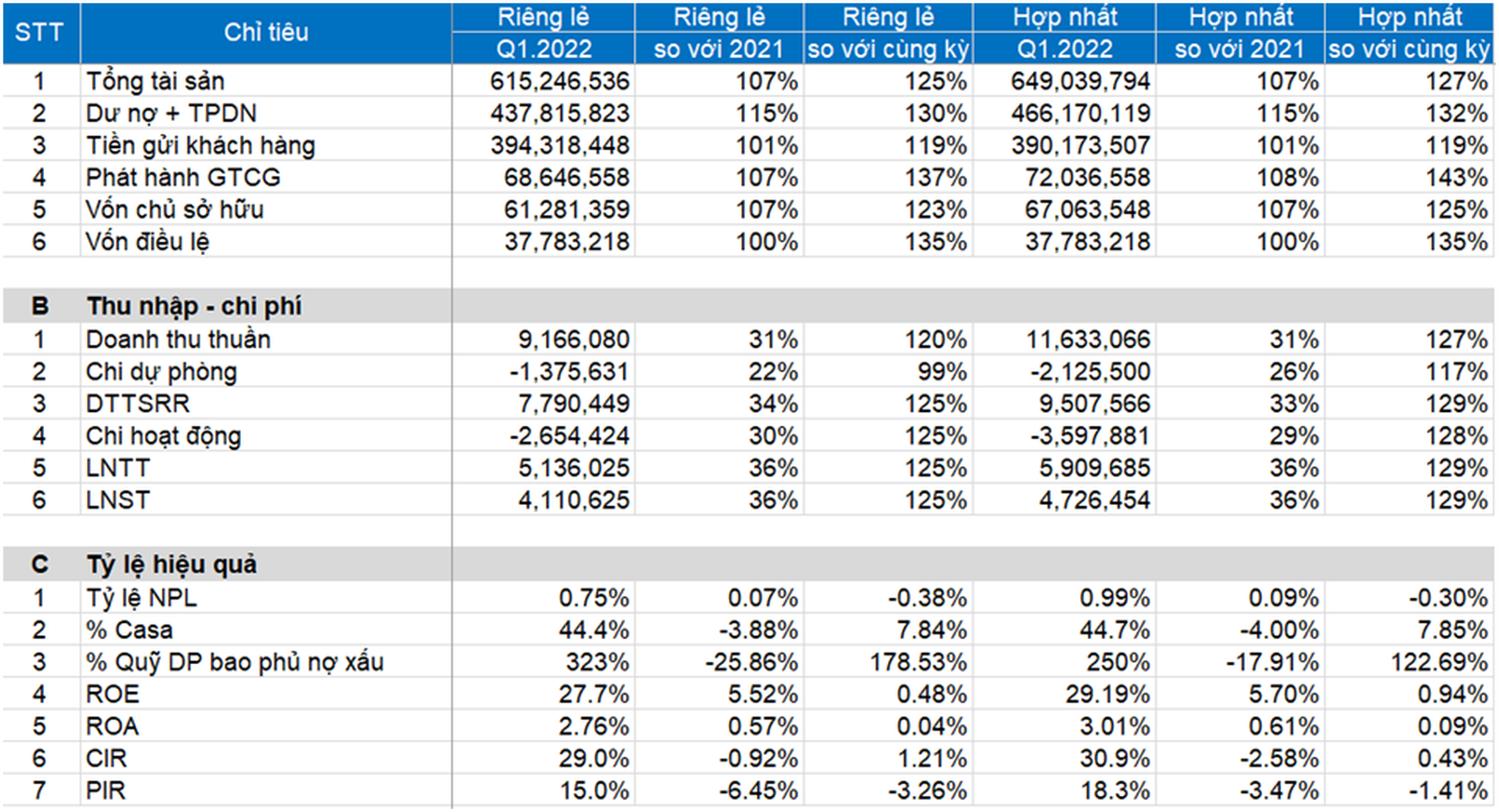Select the 'Phát hành GTCG' row label

tap(184, 178)
